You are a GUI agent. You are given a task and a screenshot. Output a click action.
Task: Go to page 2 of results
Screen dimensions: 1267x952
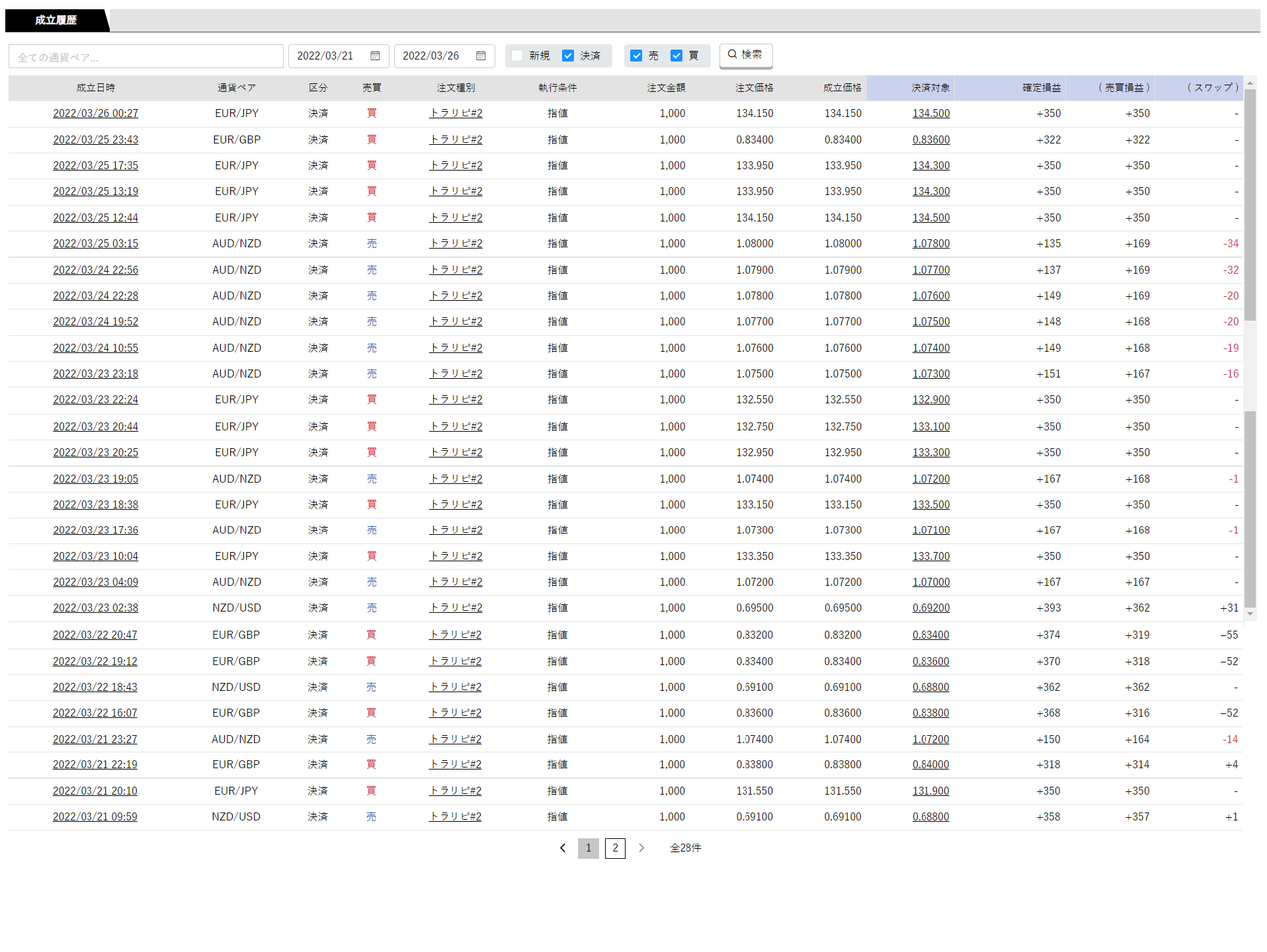click(615, 848)
